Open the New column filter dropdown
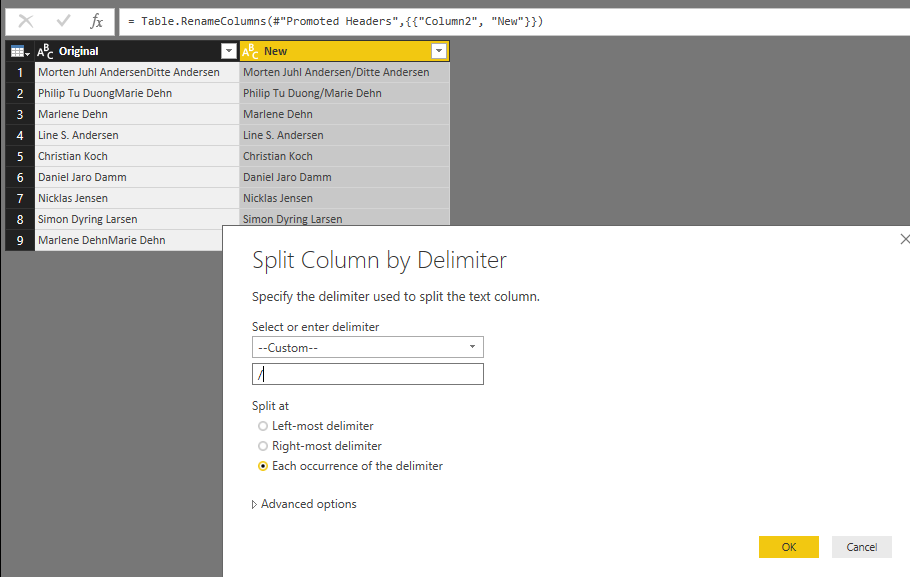 coord(439,51)
